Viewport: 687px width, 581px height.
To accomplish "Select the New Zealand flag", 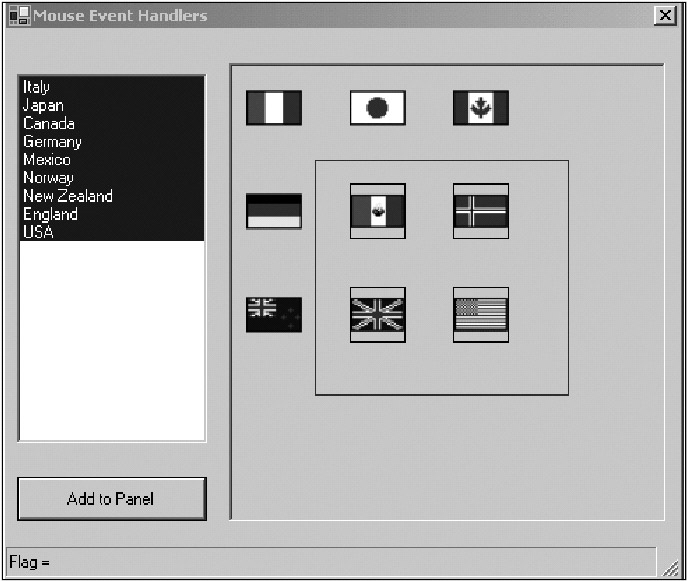I will click(x=273, y=314).
